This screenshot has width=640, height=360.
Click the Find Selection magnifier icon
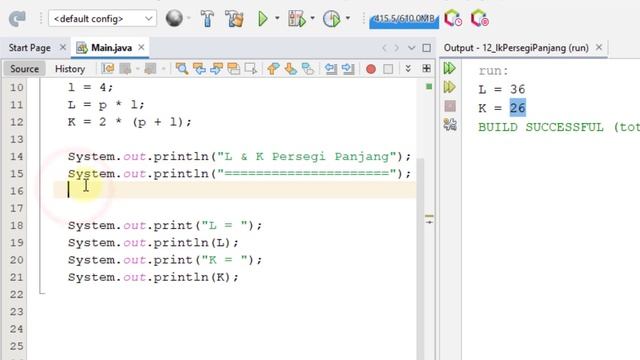coord(182,69)
